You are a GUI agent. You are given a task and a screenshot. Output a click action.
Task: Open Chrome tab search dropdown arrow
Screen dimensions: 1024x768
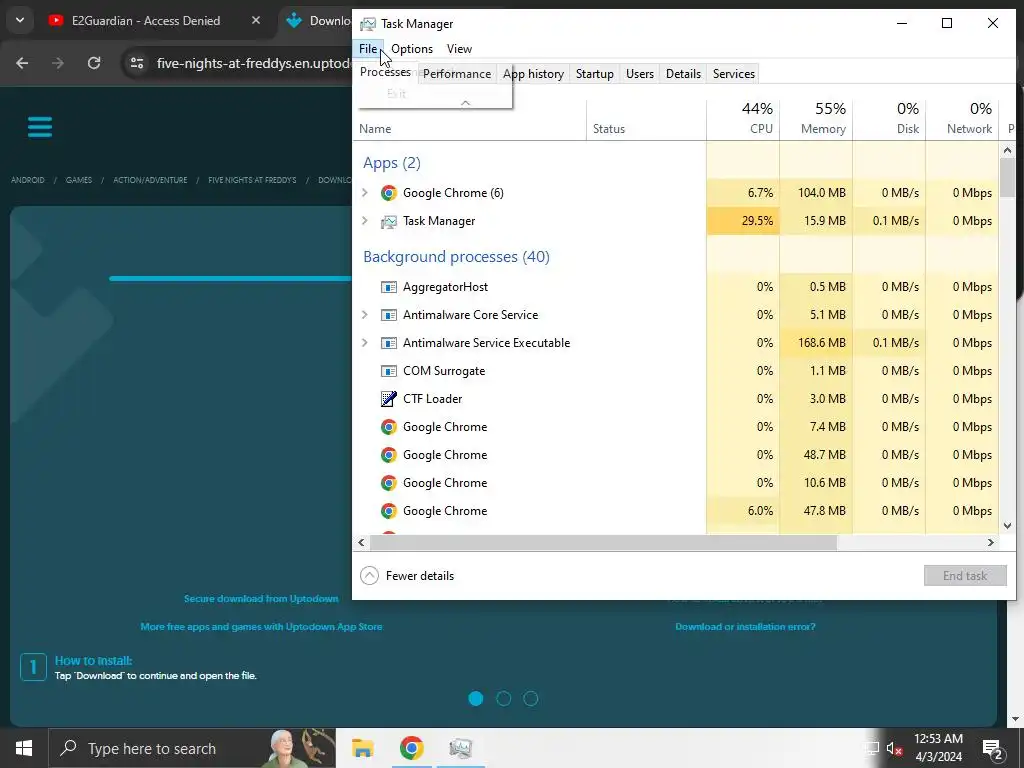(x=20, y=20)
